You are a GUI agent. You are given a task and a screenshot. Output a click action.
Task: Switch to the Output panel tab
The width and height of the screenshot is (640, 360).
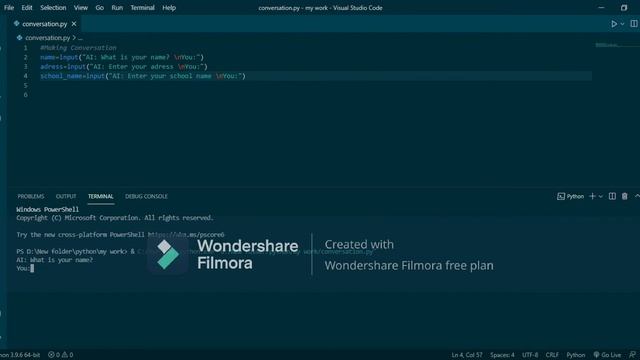(x=66, y=196)
